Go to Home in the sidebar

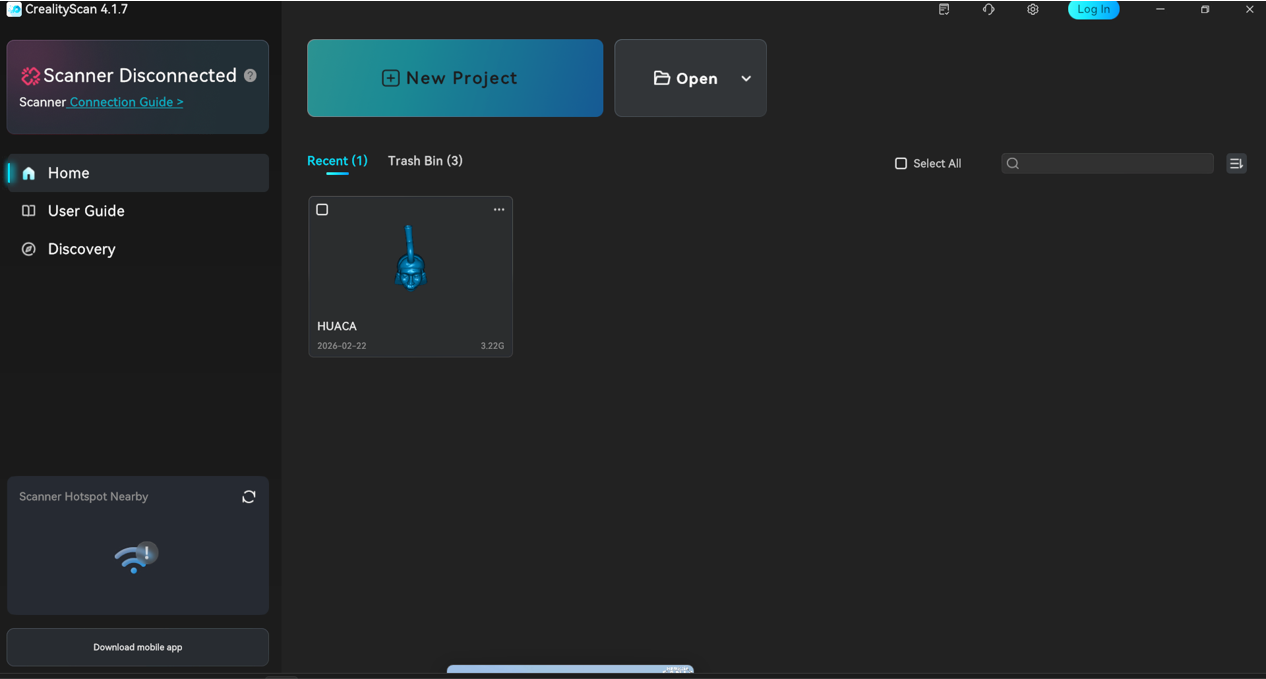point(138,173)
